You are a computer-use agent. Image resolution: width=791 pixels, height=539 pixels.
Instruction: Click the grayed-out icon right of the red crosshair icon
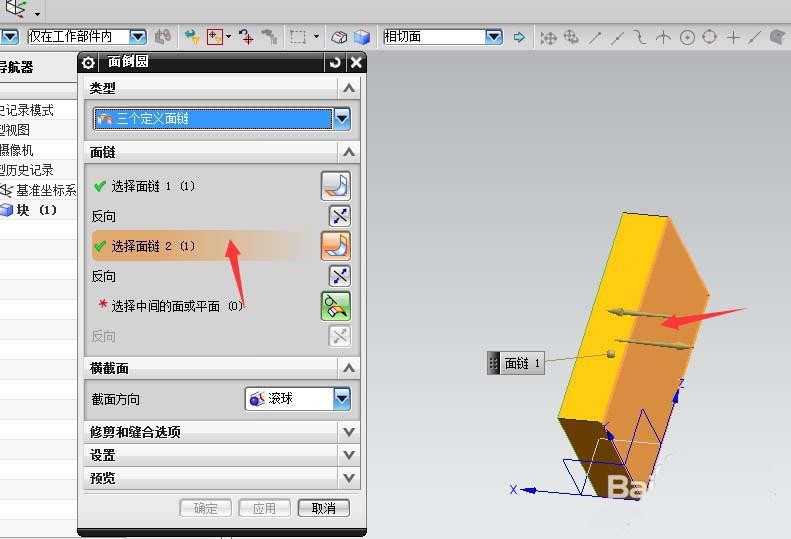[x=269, y=37]
